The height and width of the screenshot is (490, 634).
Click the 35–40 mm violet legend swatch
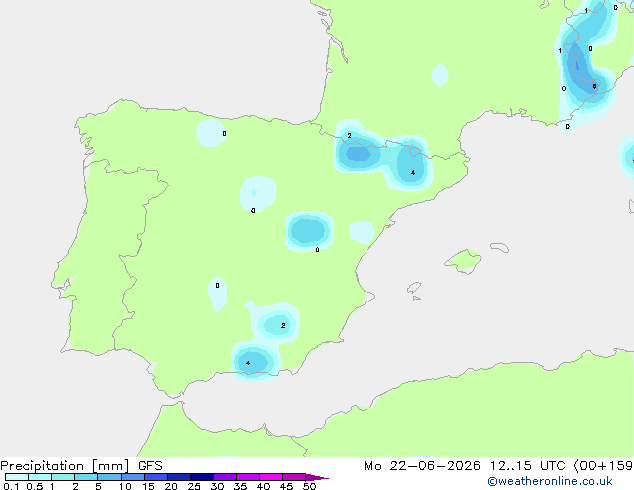click(247, 477)
